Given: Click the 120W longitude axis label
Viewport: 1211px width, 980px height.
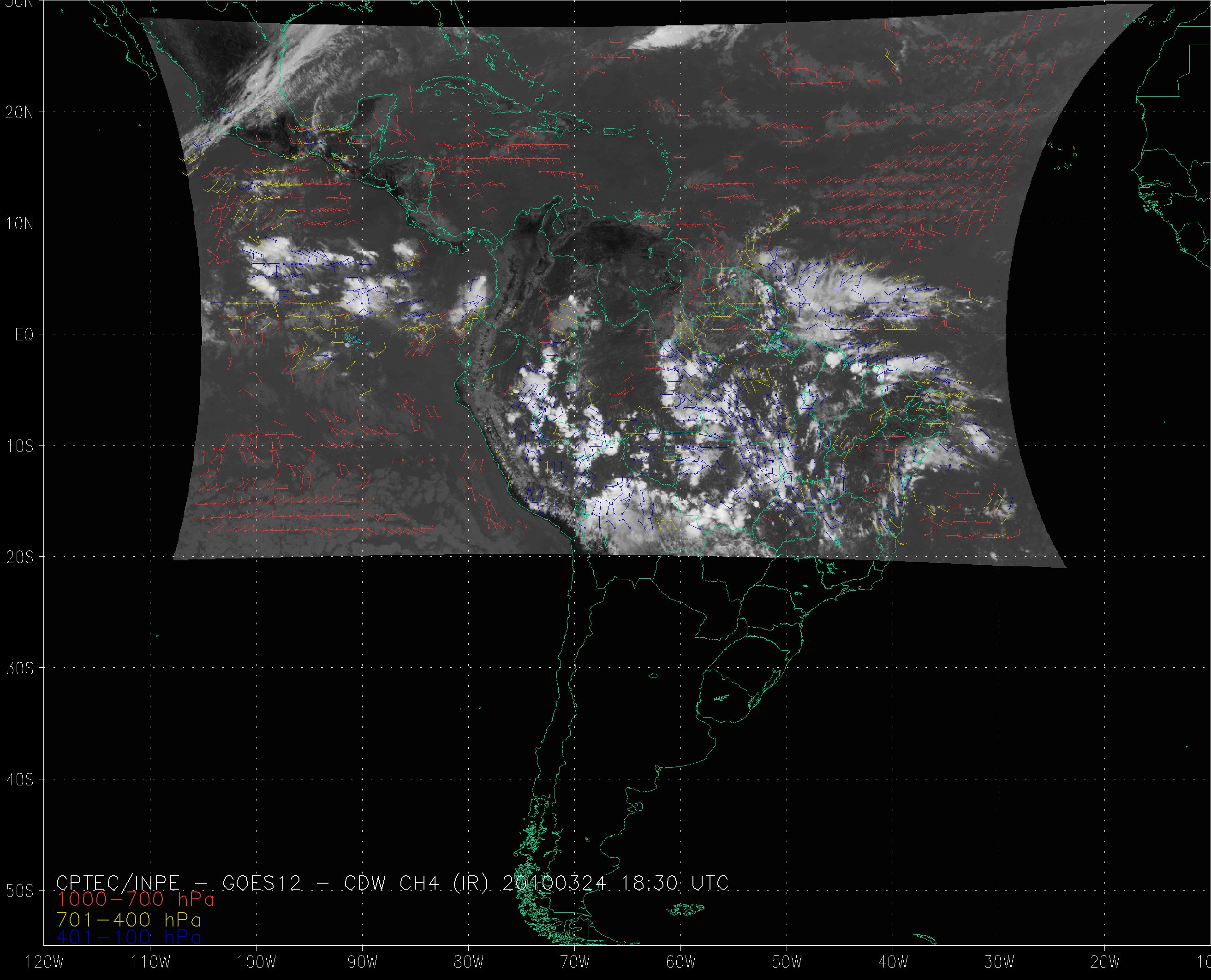Looking at the screenshot, I should (45, 962).
